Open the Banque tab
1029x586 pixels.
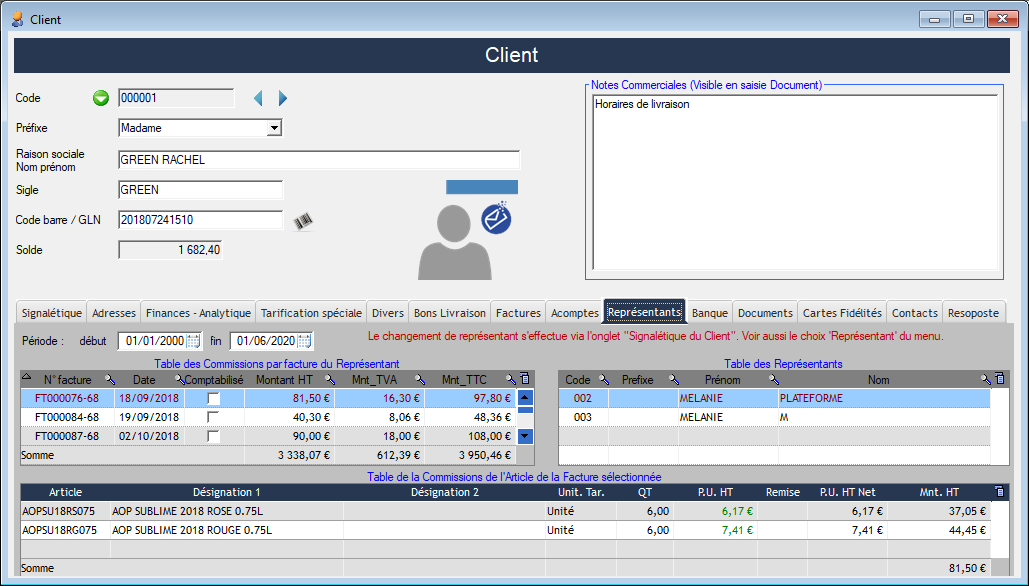[710, 313]
